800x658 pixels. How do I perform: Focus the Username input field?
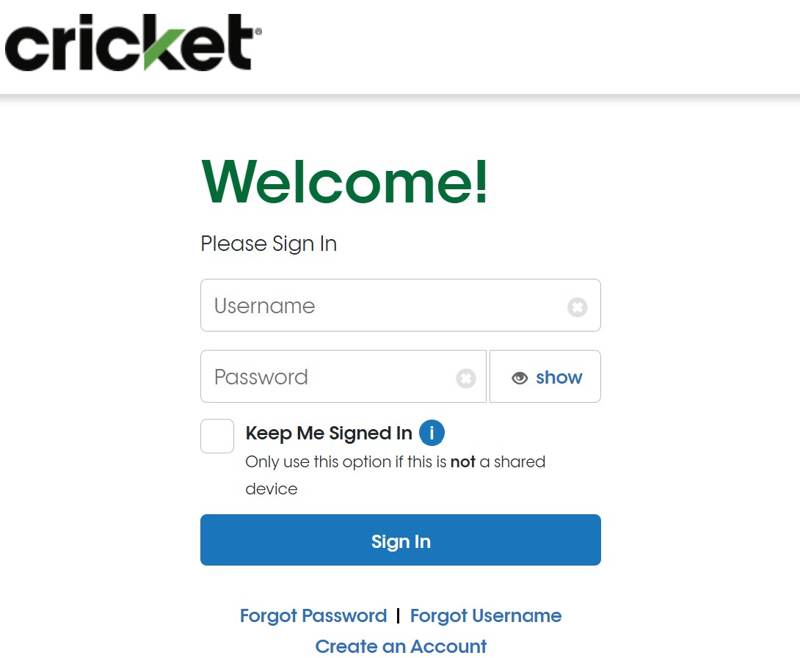401,306
